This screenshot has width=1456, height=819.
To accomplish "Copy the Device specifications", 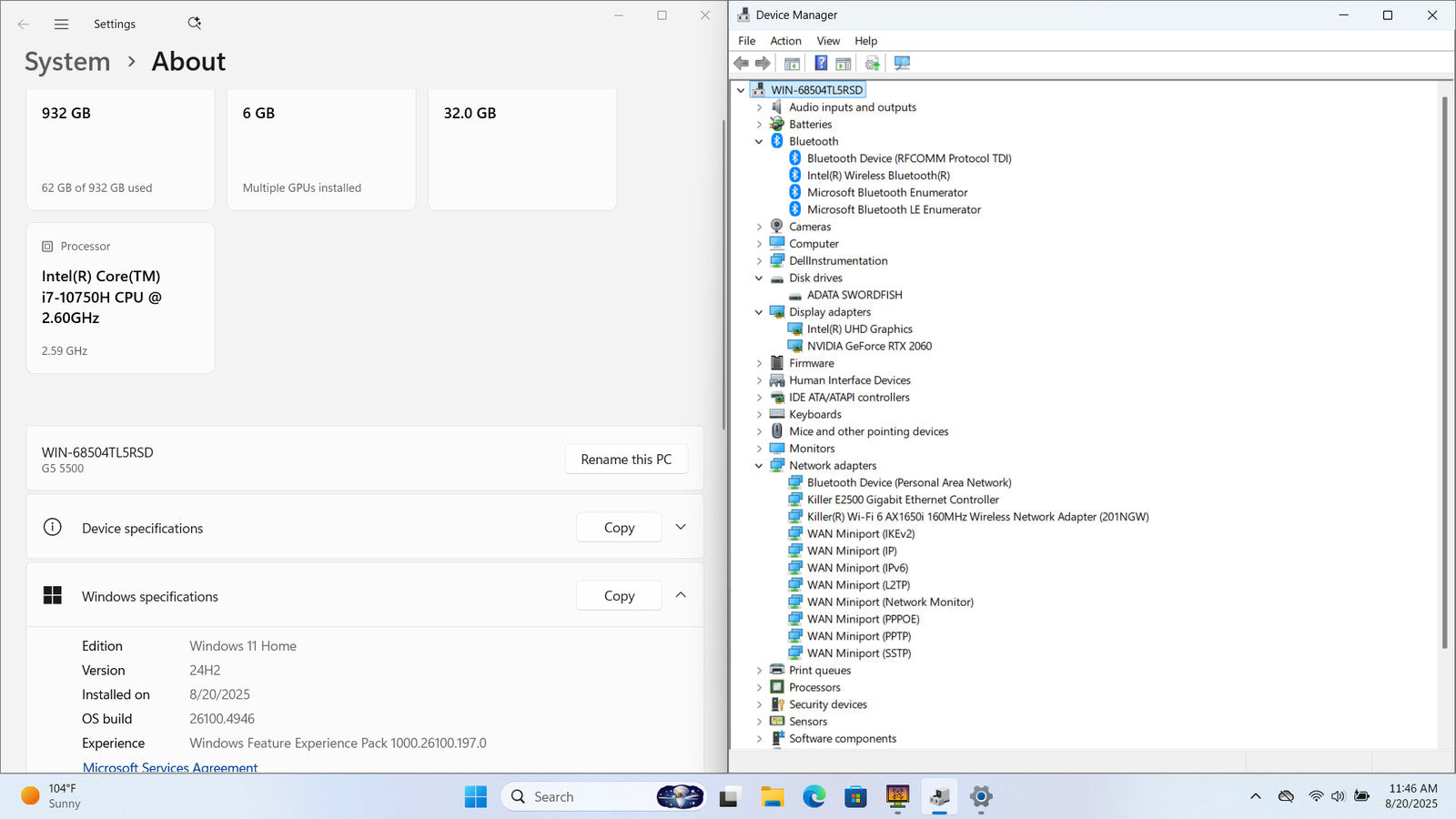I will [619, 528].
